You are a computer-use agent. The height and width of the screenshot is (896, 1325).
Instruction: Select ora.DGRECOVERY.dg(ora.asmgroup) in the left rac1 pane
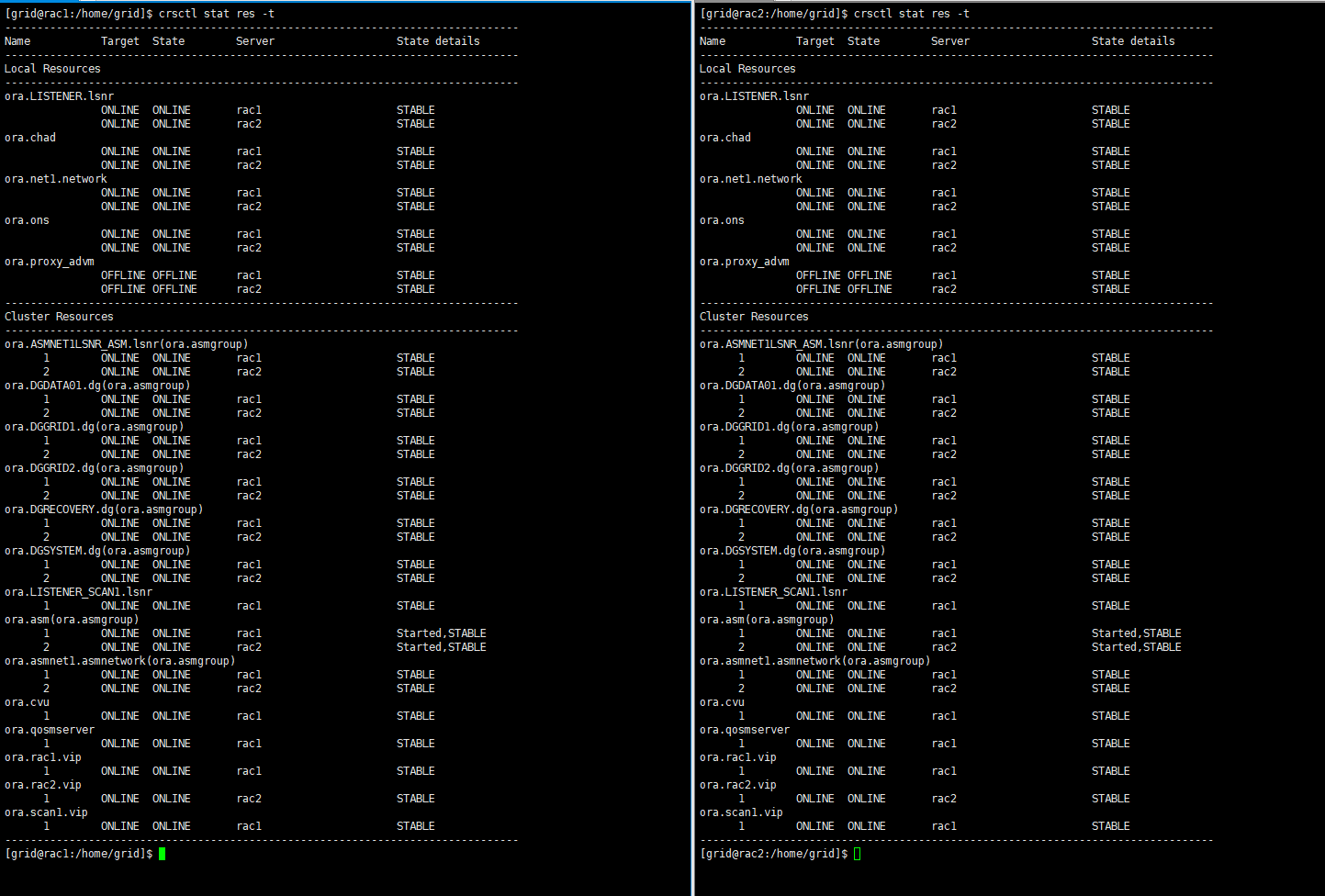[104, 510]
